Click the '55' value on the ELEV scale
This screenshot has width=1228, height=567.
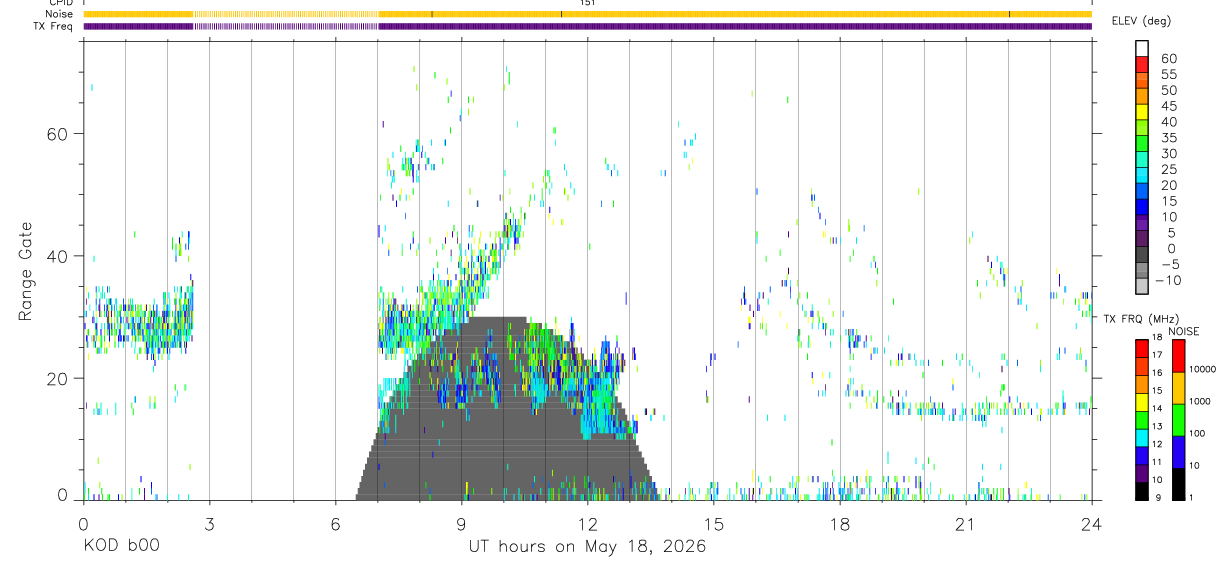click(x=1169, y=74)
